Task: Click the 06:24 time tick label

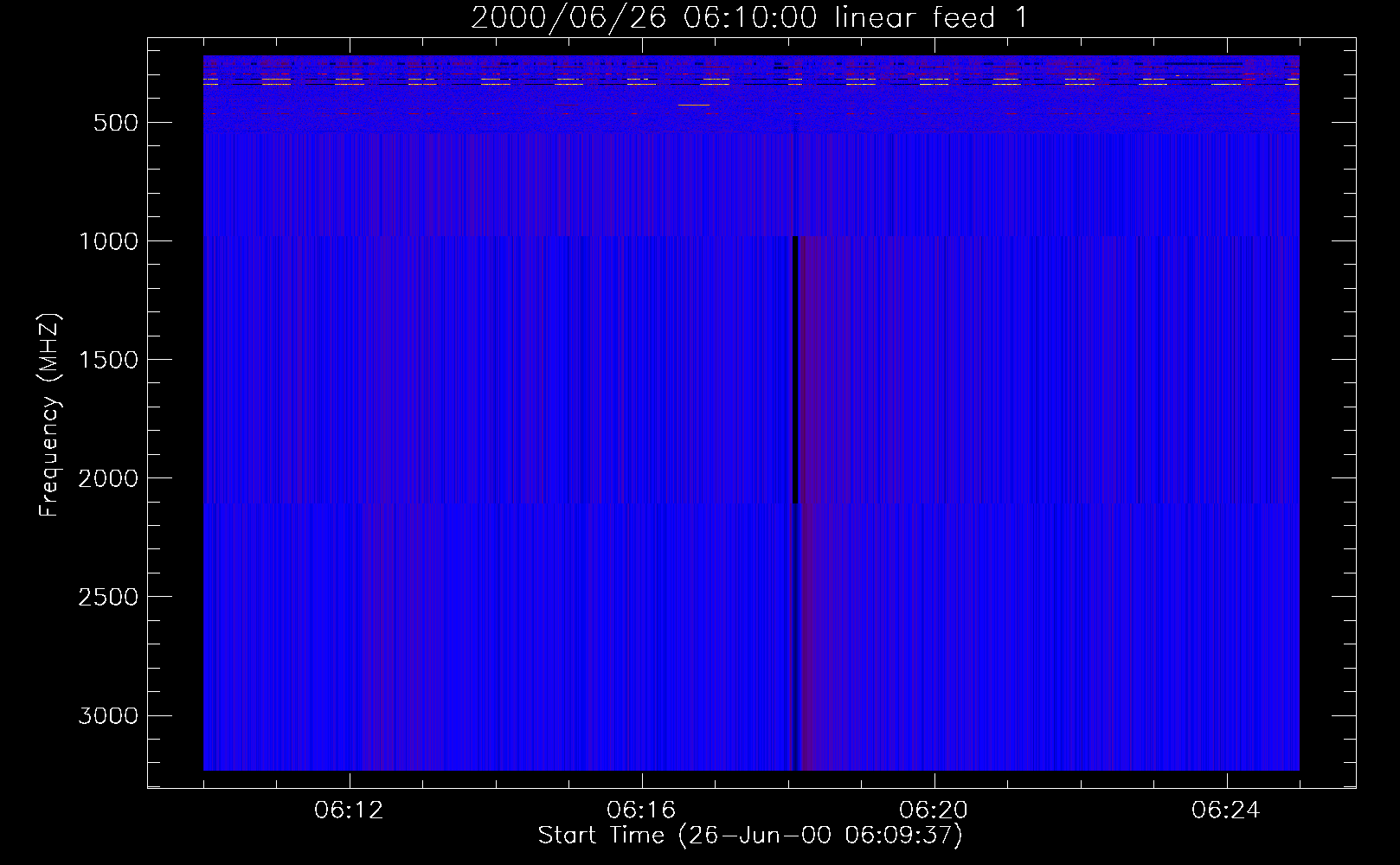Action: (1226, 811)
